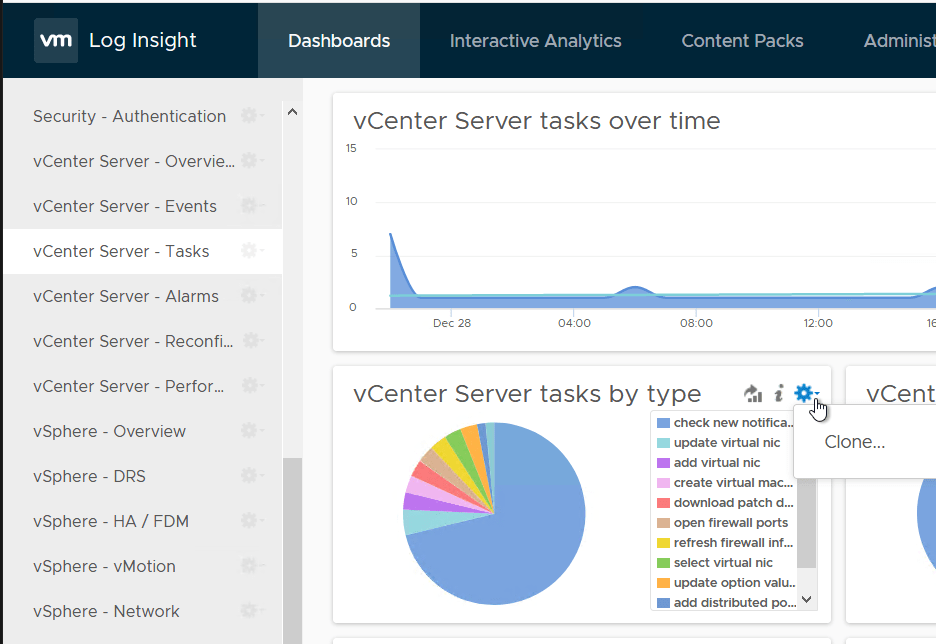Toggle 'select virtual nic' legend series

[x=723, y=563]
